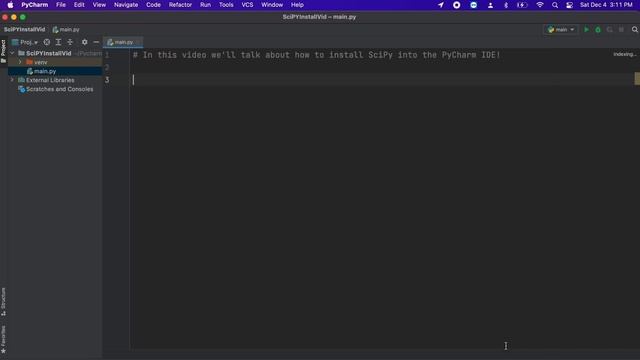640x360 pixels.
Task: Click line number 1 in the gutter
Action: click(x=107, y=55)
